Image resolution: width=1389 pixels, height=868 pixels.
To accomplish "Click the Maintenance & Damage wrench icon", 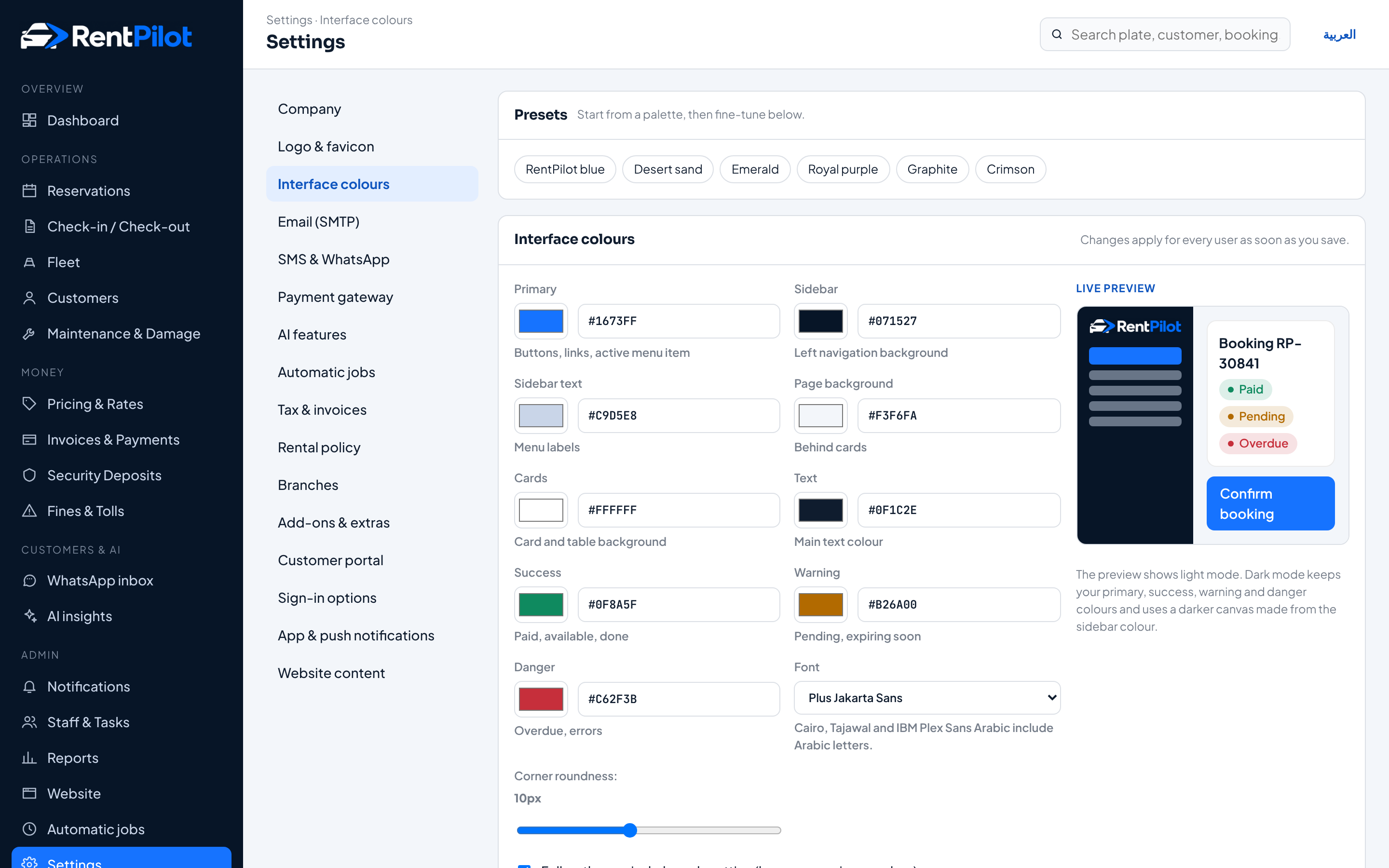I will pyautogui.click(x=29, y=334).
